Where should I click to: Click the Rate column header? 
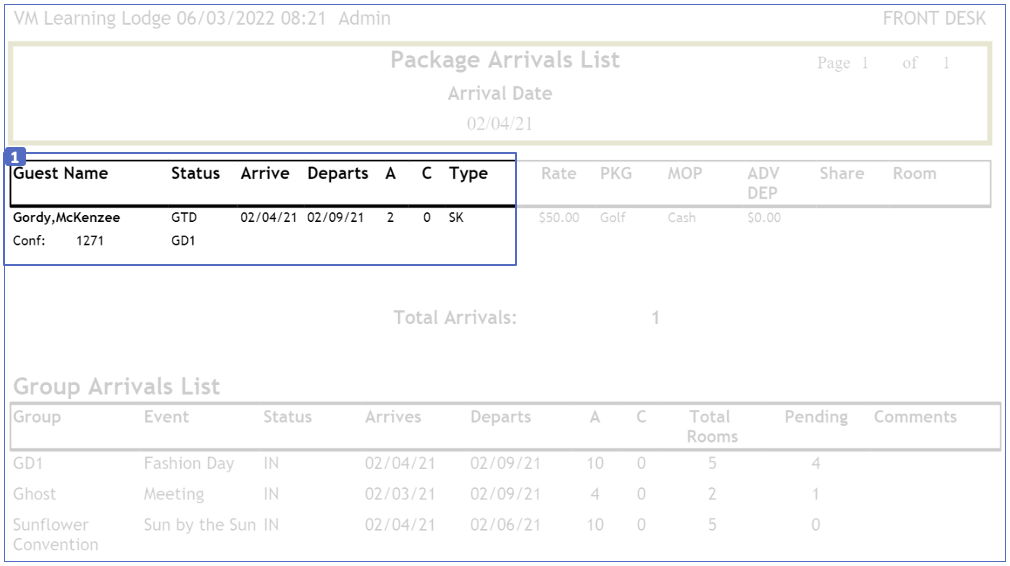pyautogui.click(x=558, y=173)
